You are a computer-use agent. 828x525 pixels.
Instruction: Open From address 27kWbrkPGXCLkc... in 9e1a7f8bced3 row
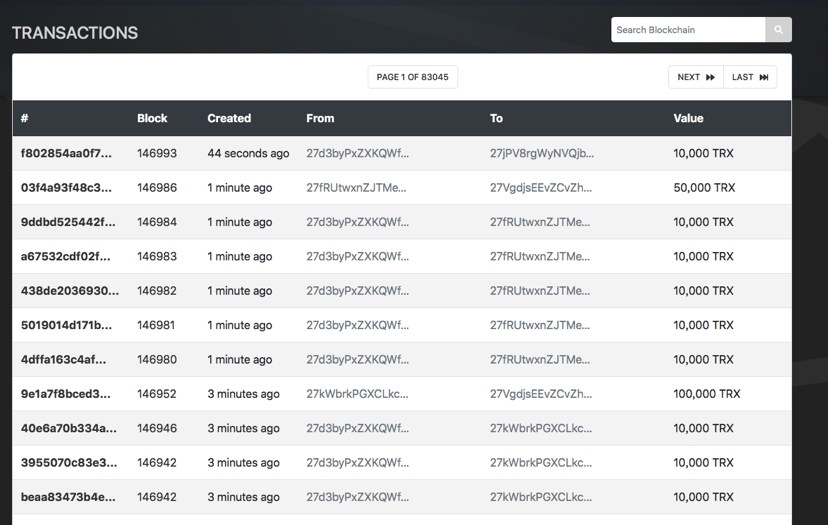point(357,393)
